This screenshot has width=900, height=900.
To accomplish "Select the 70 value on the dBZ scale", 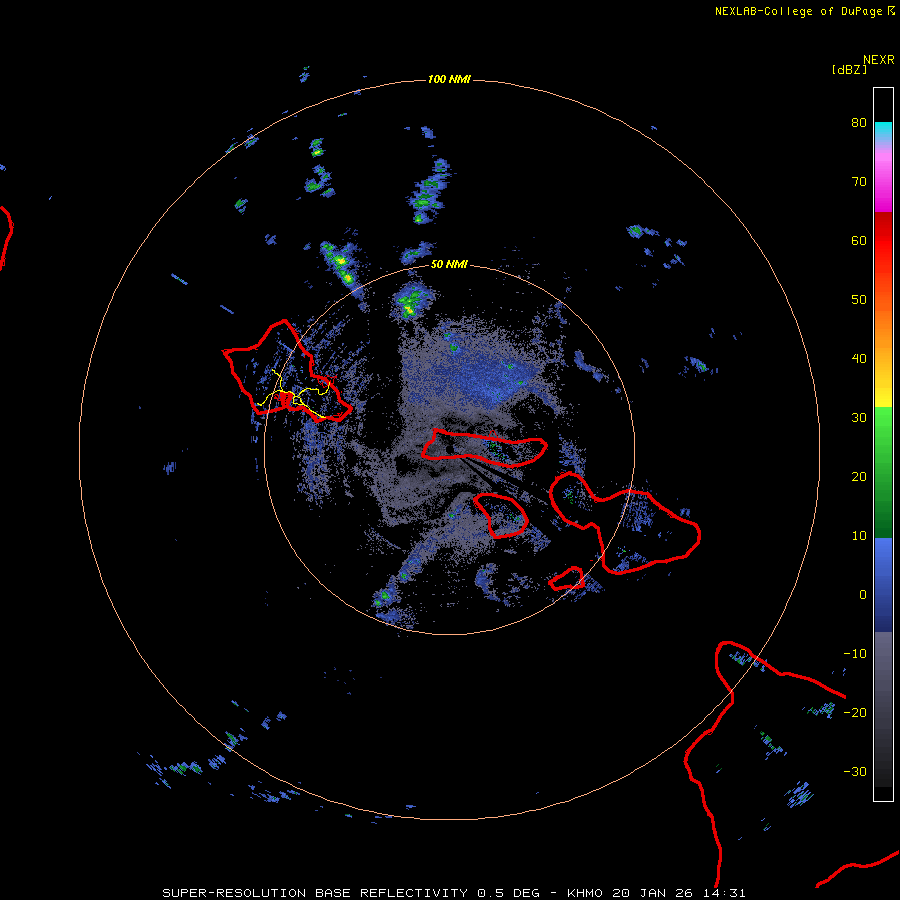I will point(859,181).
